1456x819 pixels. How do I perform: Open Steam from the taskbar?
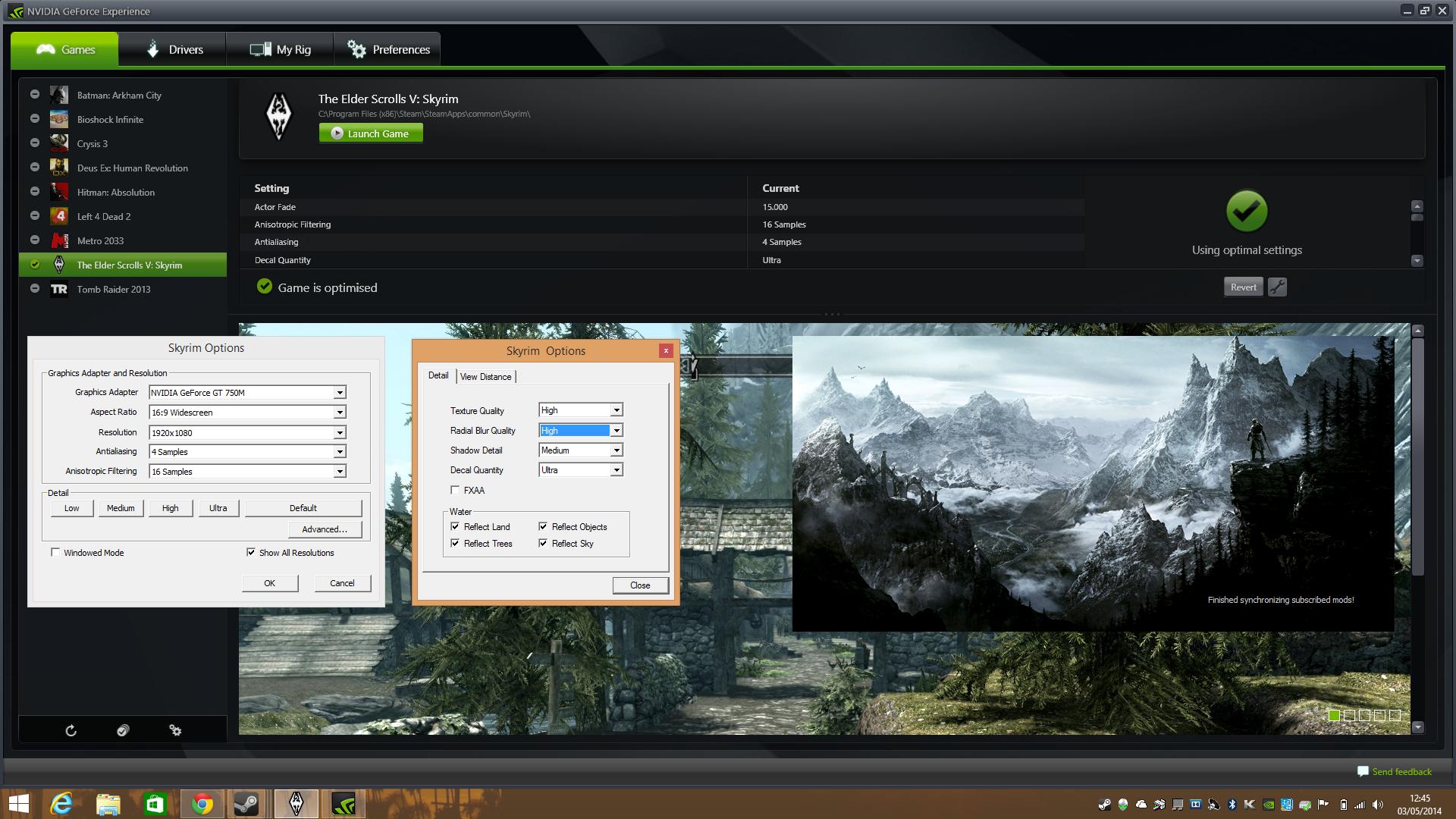pyautogui.click(x=247, y=804)
